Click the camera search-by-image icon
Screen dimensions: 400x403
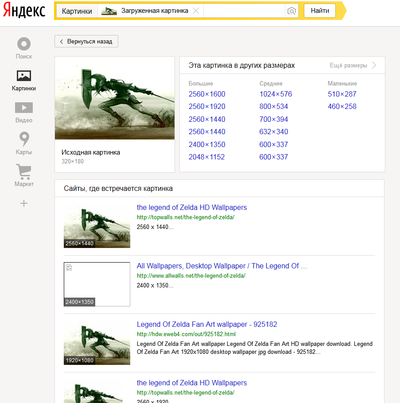tap(291, 11)
